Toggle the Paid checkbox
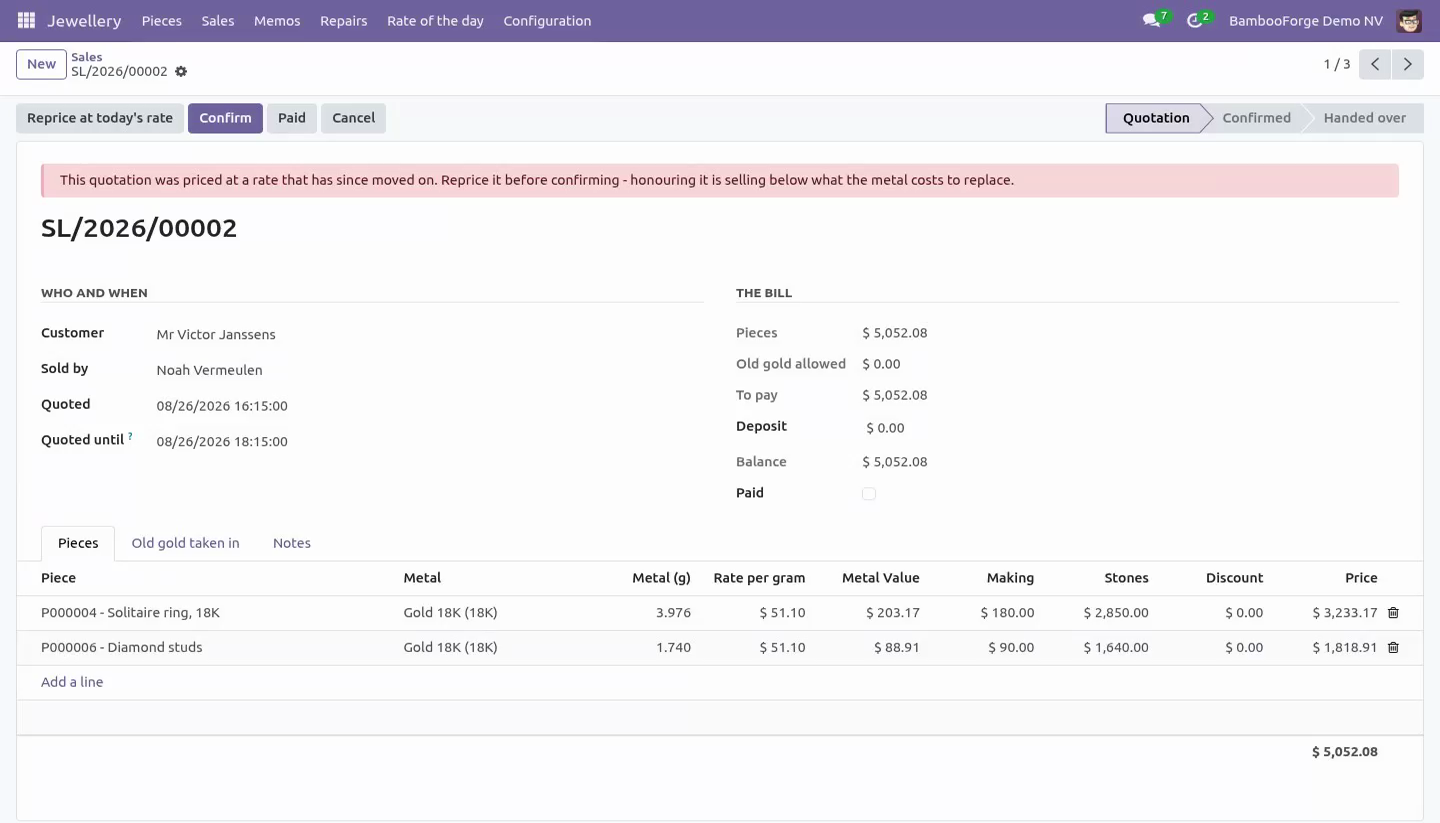1440x823 pixels. tap(869, 494)
